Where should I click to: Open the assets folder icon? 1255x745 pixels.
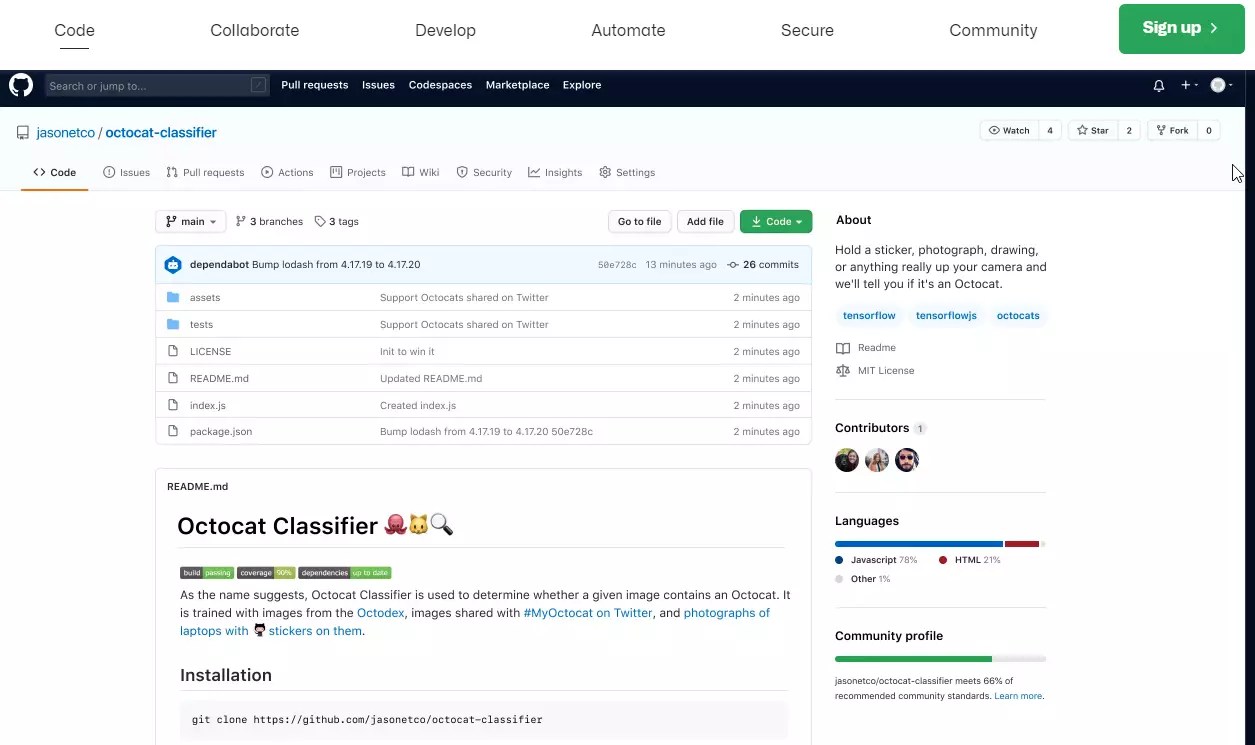pyautogui.click(x=172, y=297)
